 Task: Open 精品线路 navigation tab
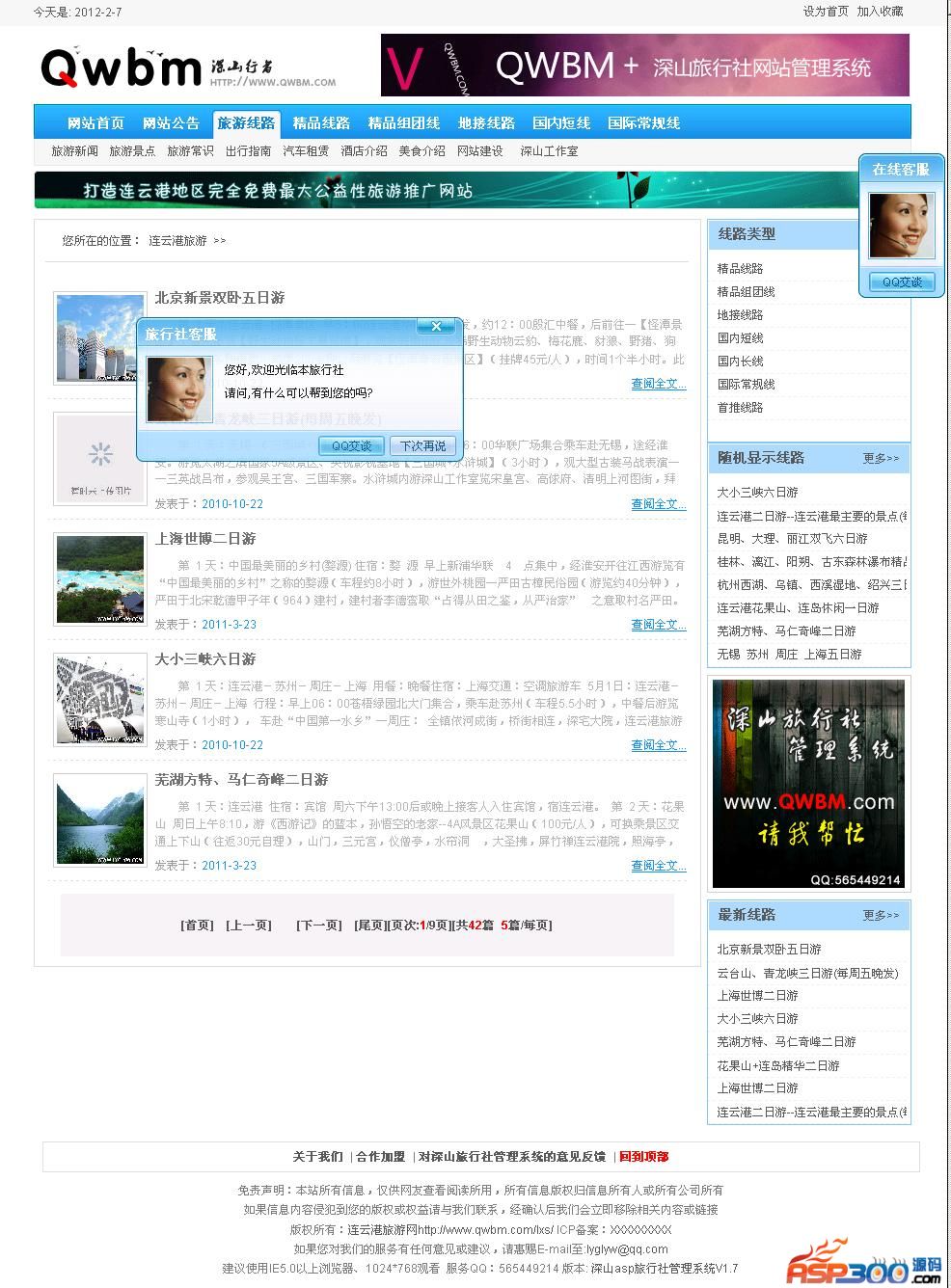[x=321, y=123]
